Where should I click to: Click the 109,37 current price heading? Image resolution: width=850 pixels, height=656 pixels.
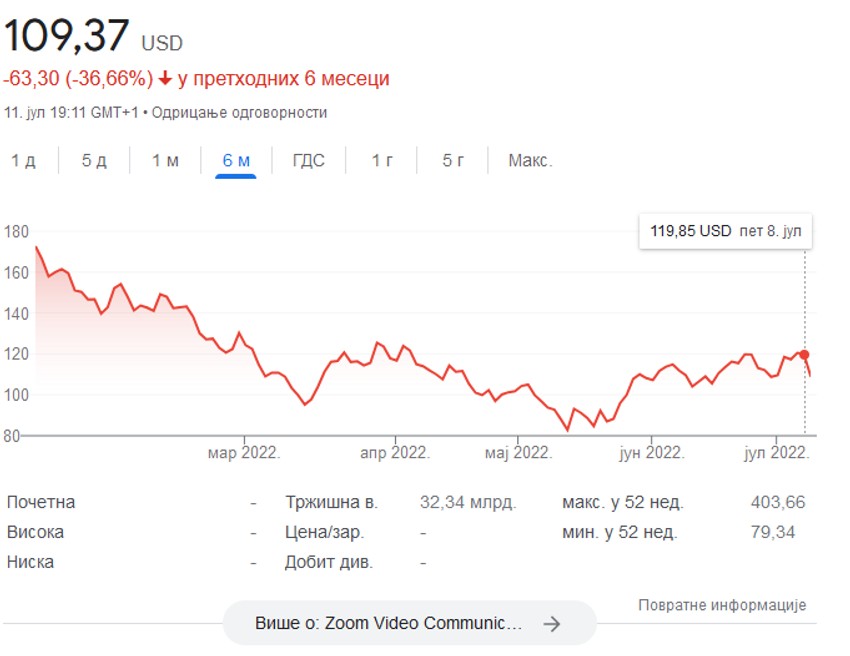tap(67, 36)
